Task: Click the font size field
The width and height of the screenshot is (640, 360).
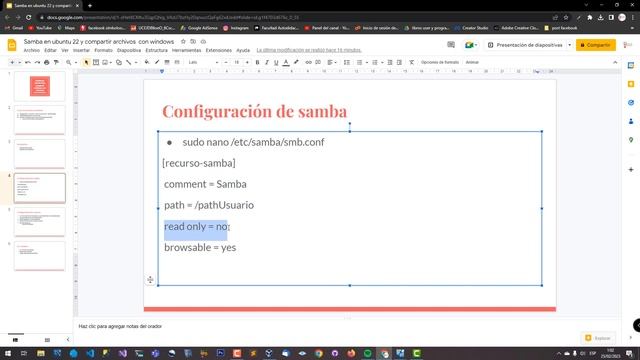Action: [x=236, y=62]
